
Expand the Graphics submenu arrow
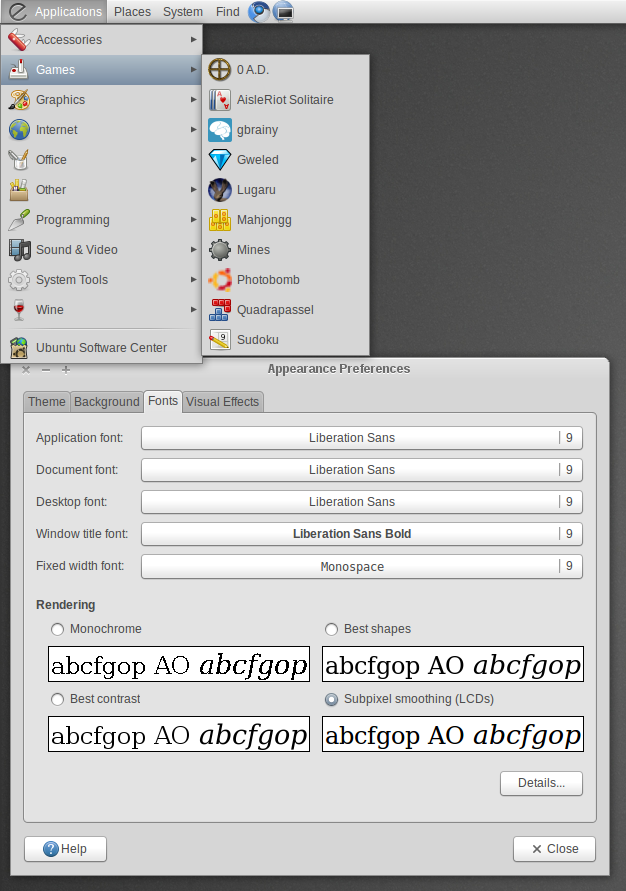193,99
